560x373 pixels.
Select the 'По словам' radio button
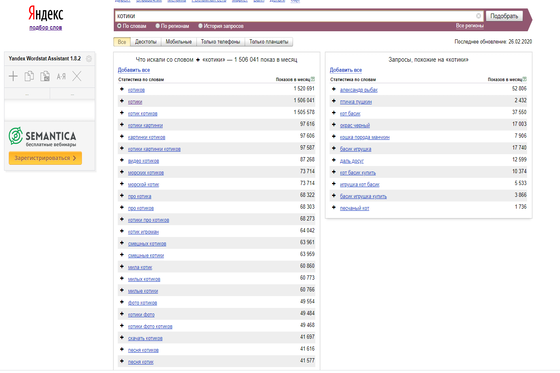coord(120,26)
